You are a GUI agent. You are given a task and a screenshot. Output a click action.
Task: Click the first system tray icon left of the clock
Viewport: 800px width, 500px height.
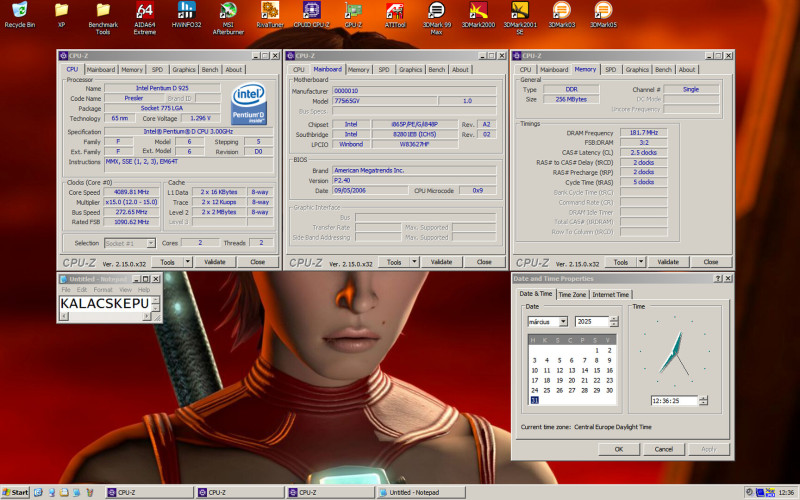tap(749, 492)
